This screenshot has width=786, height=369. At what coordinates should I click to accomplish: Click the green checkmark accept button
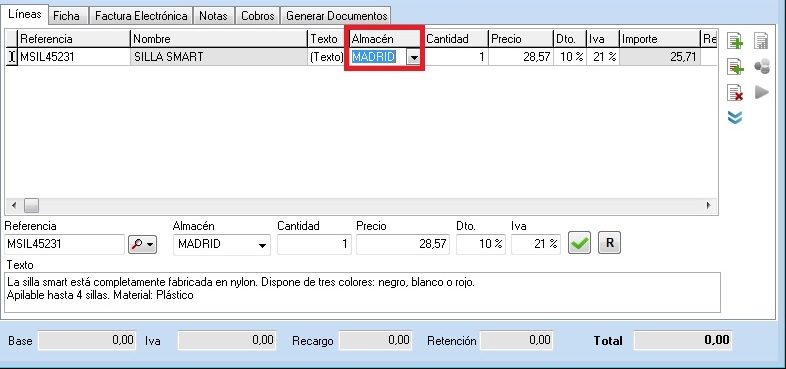579,244
